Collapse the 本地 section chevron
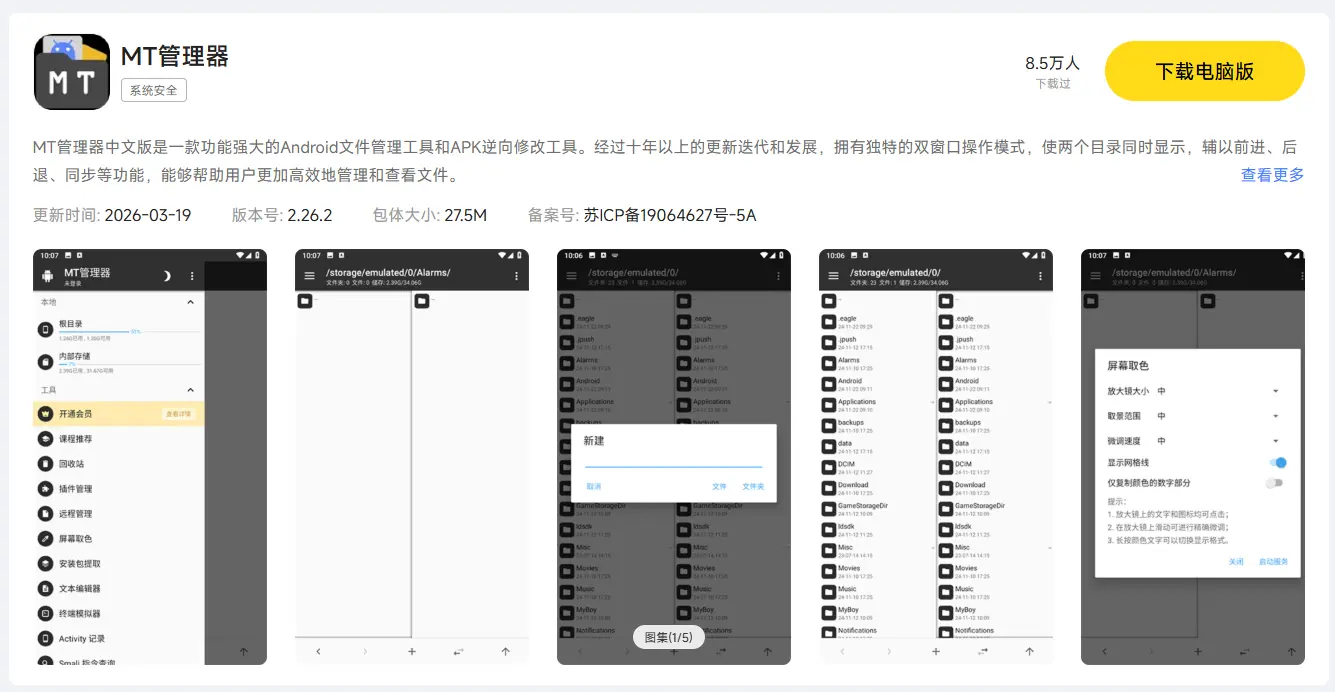This screenshot has height=692, width=1335. [x=191, y=302]
